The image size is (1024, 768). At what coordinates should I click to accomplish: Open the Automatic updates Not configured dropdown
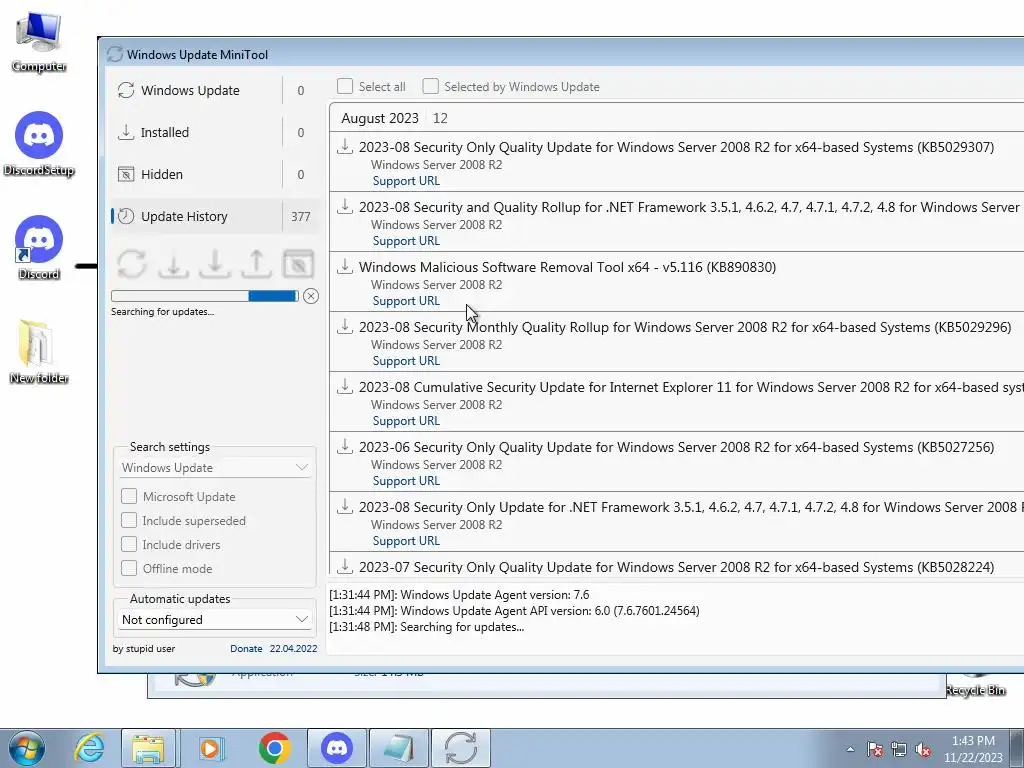[215, 620]
